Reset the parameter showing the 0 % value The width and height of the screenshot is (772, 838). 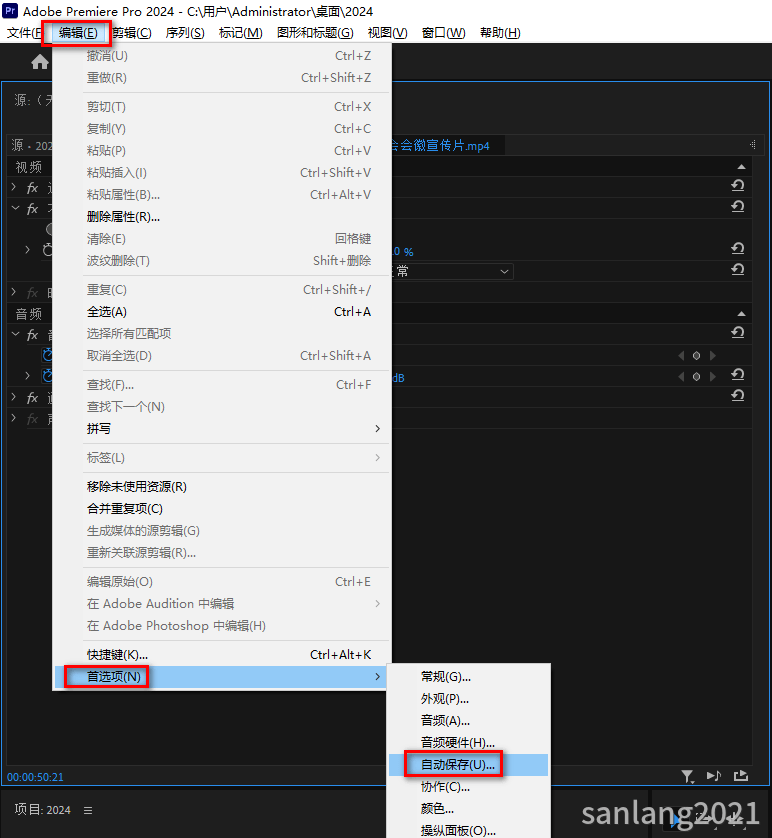coord(738,249)
